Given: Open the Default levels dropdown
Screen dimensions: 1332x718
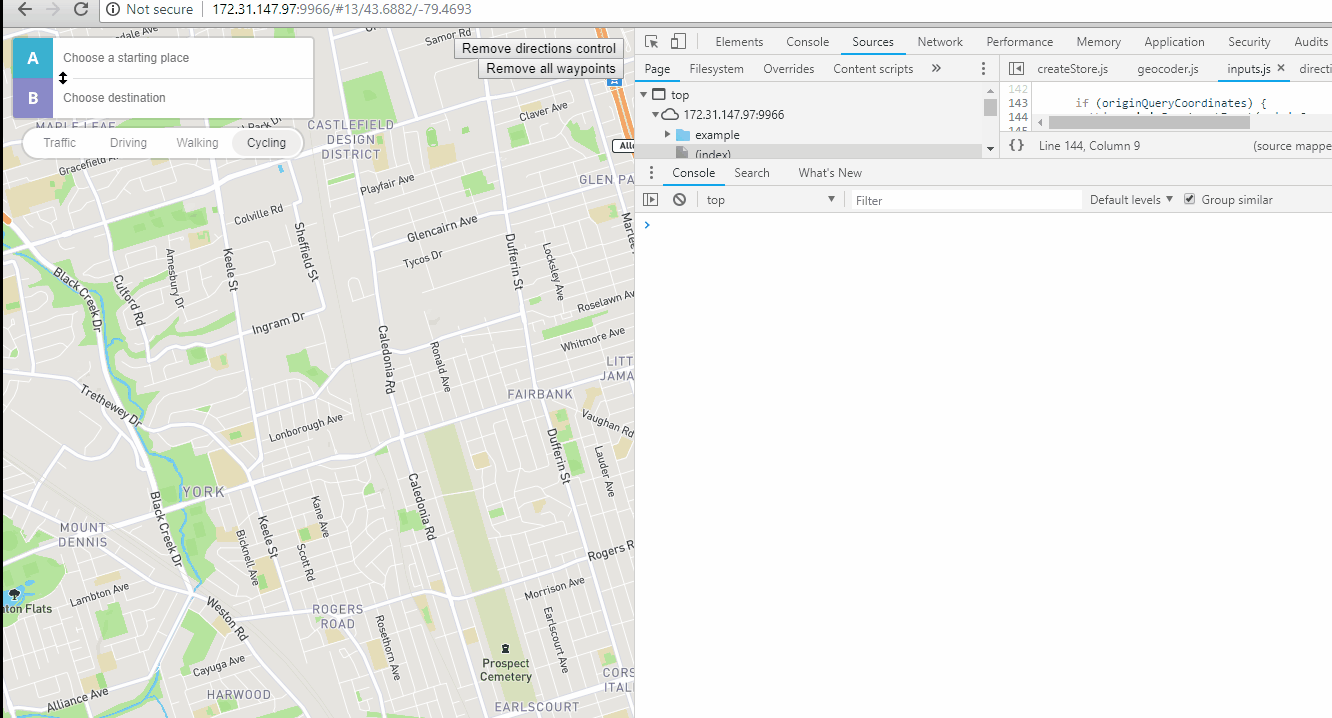Looking at the screenshot, I should coord(1131,200).
